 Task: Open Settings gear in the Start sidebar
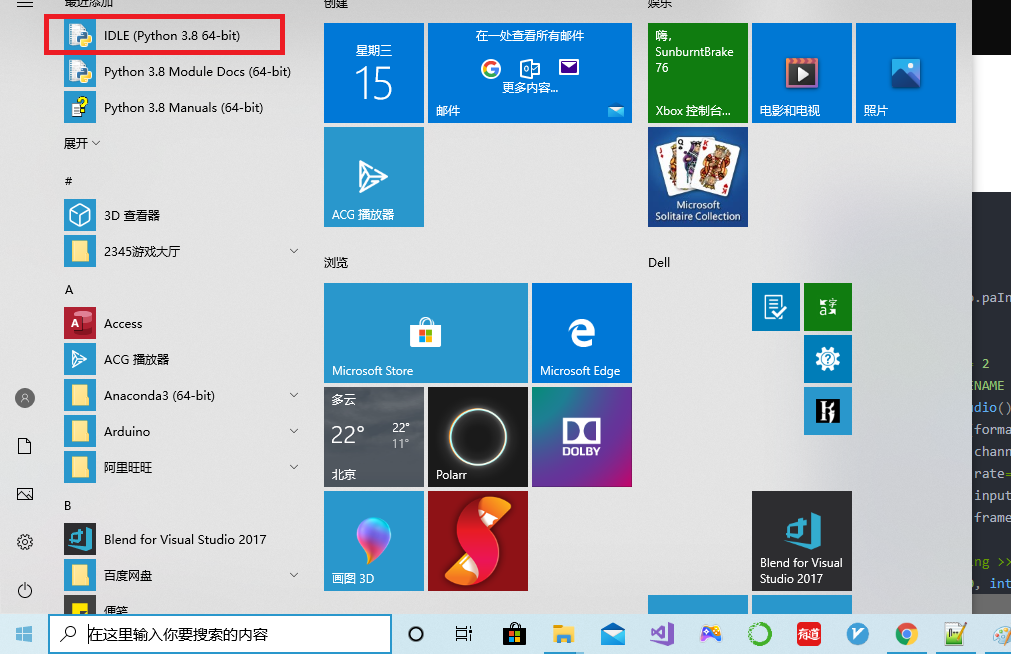tap(25, 542)
